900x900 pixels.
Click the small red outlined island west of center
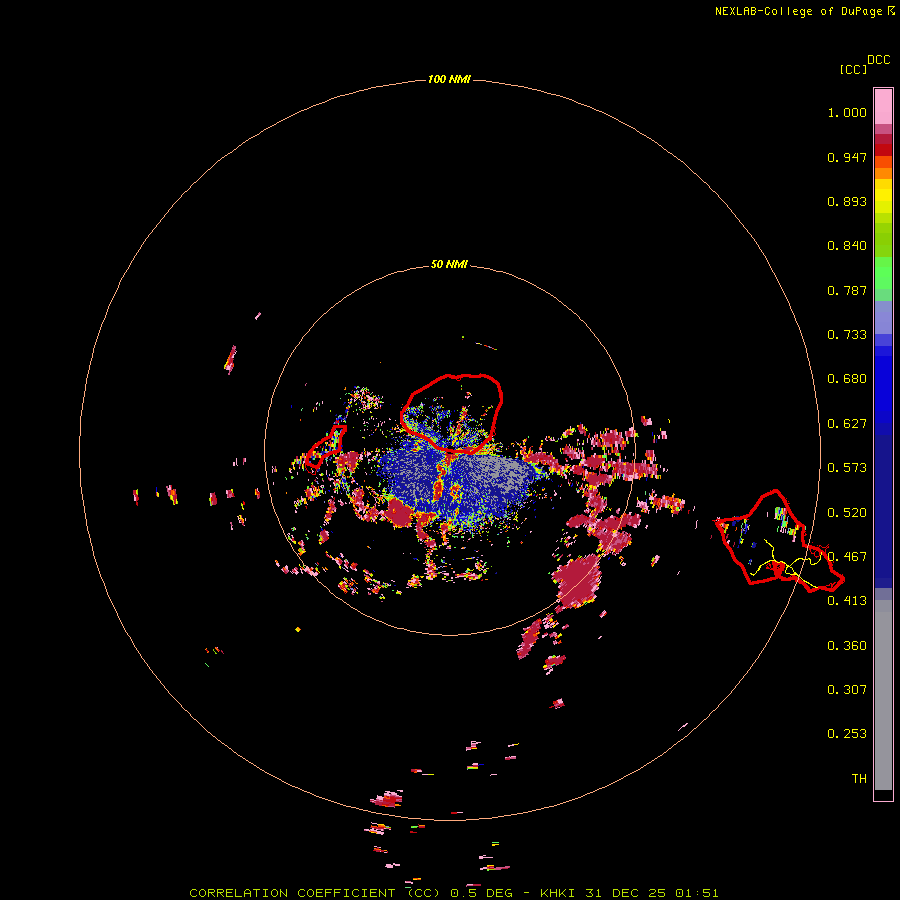point(325,445)
